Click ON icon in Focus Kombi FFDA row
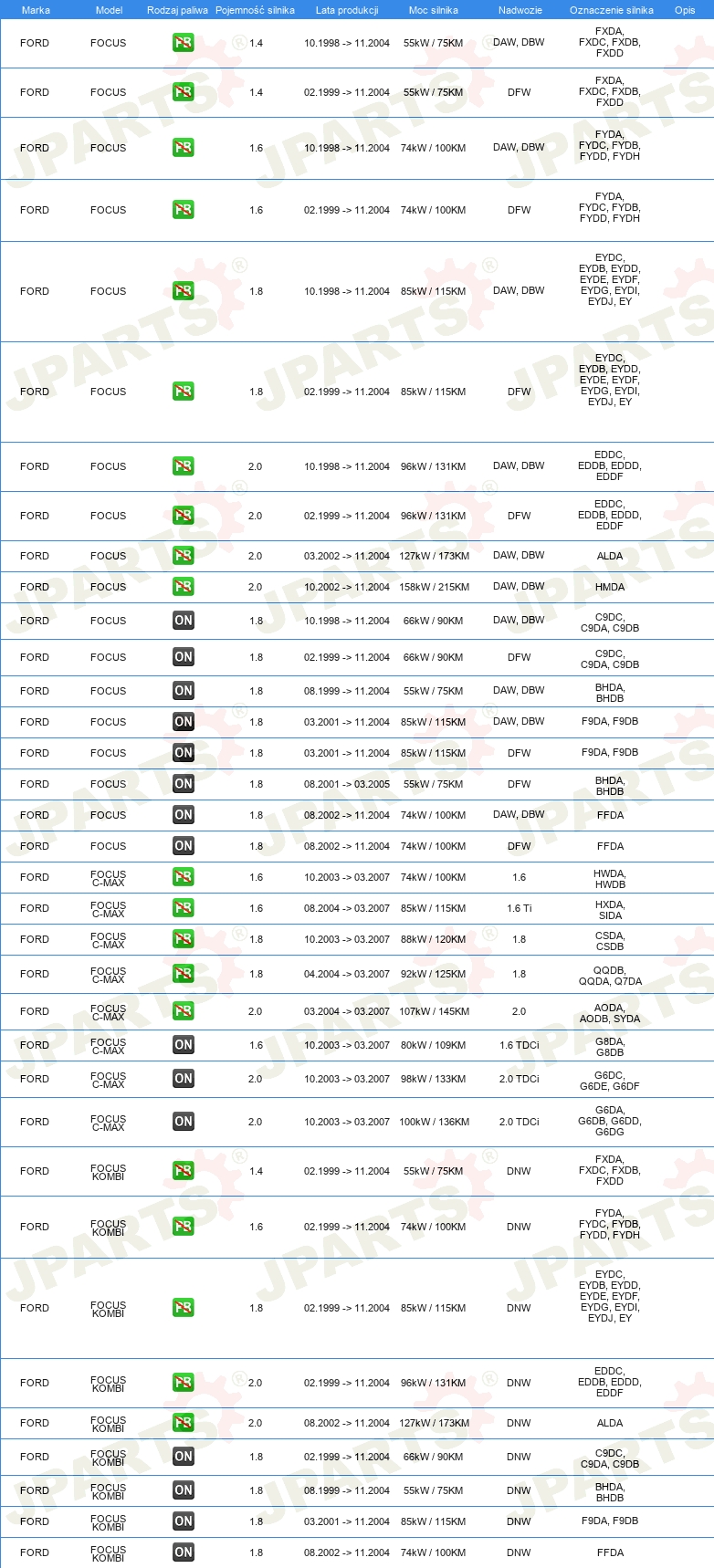The height and width of the screenshot is (1568, 714). click(x=184, y=1552)
